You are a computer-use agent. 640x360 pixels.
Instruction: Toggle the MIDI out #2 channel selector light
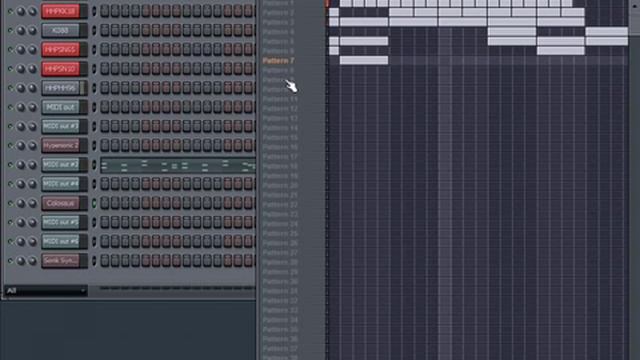point(94,165)
